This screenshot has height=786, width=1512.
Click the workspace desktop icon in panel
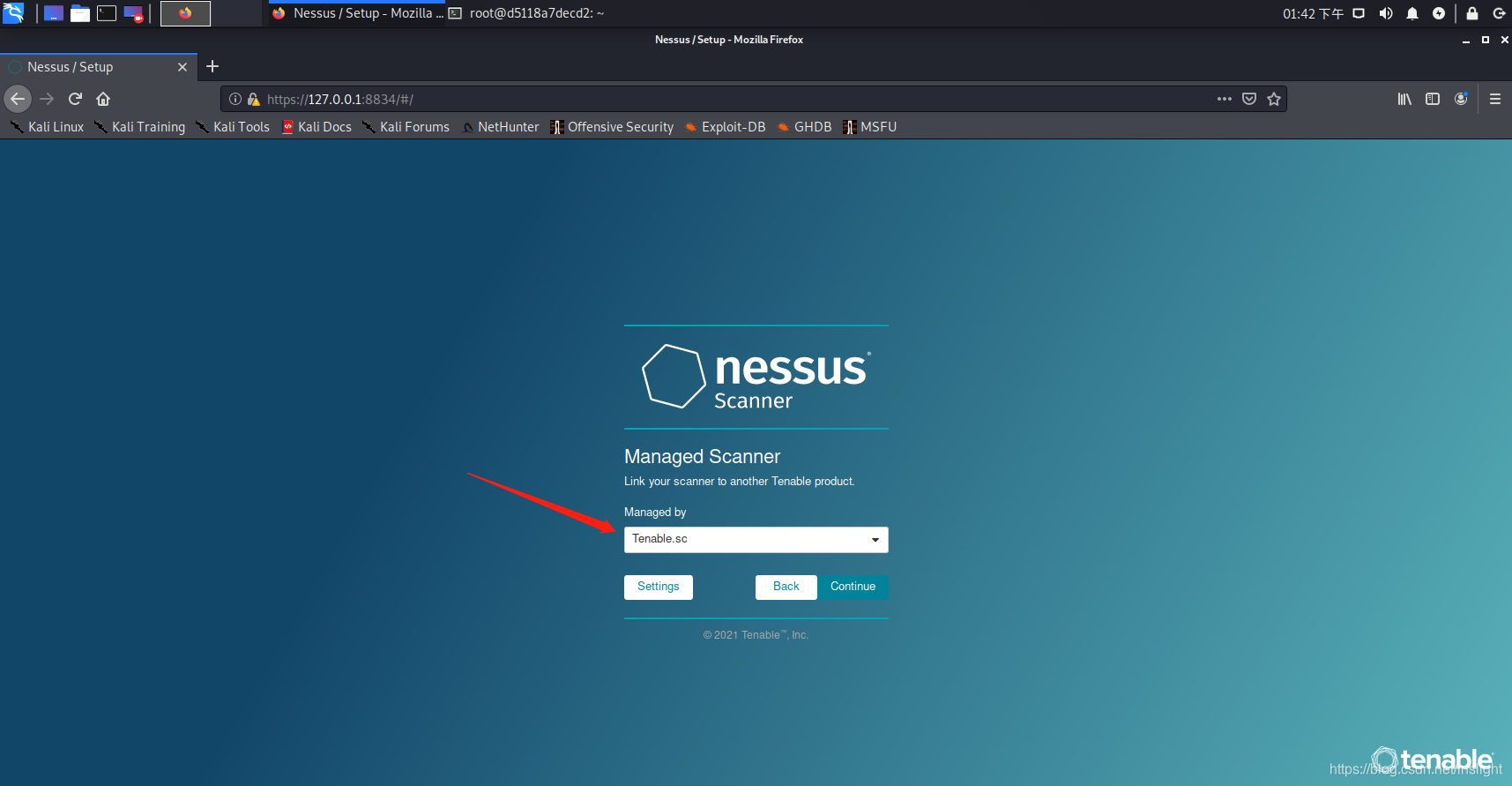54,13
